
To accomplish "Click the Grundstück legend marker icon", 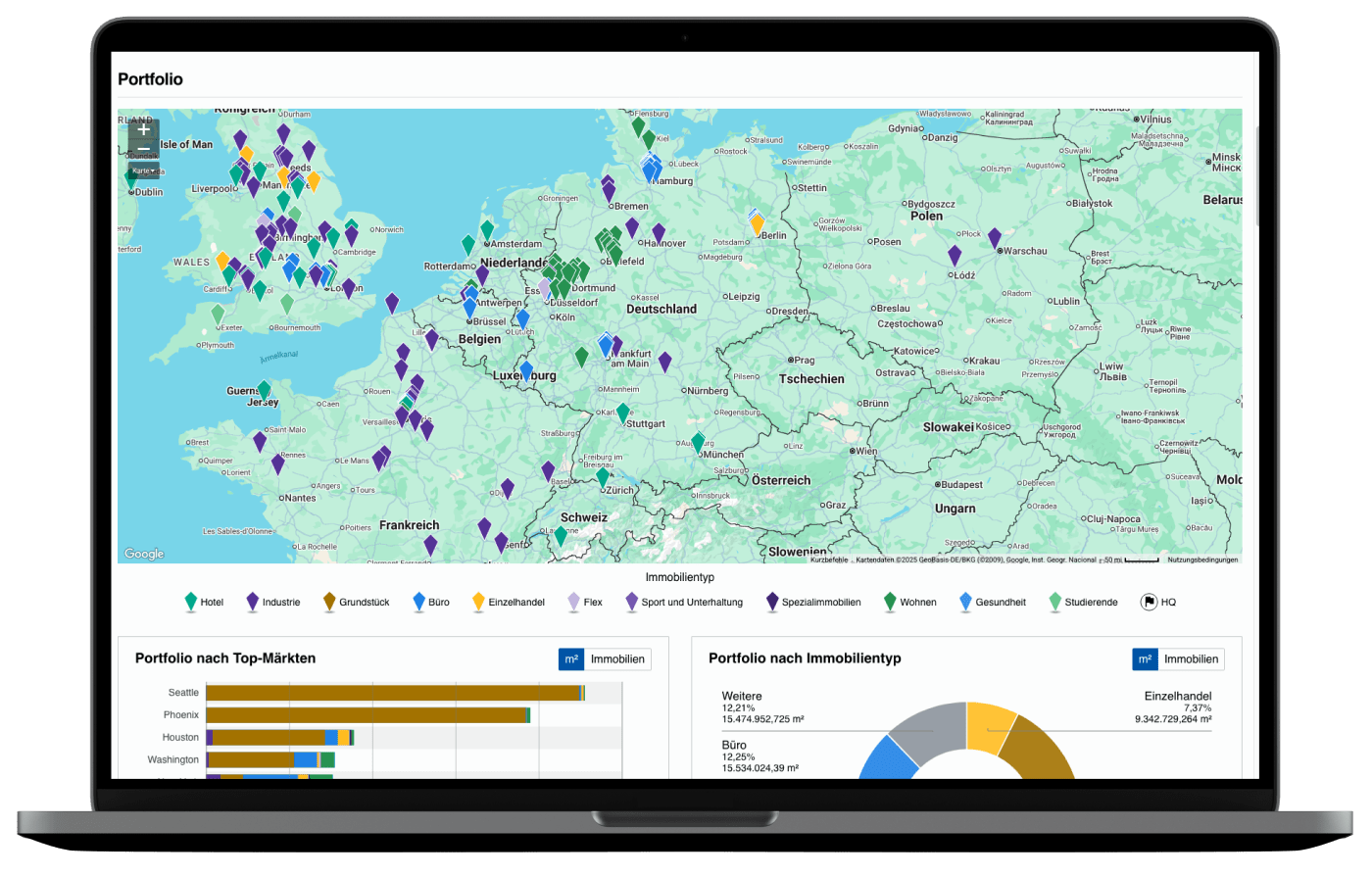I will click(330, 603).
